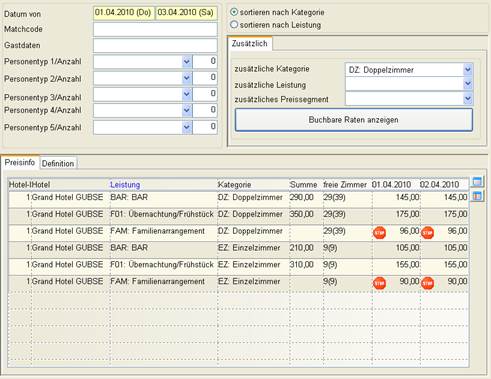Open the Personentyp 4 dropdown
Image resolution: width=491 pixels, height=379 pixels.
(x=187, y=110)
